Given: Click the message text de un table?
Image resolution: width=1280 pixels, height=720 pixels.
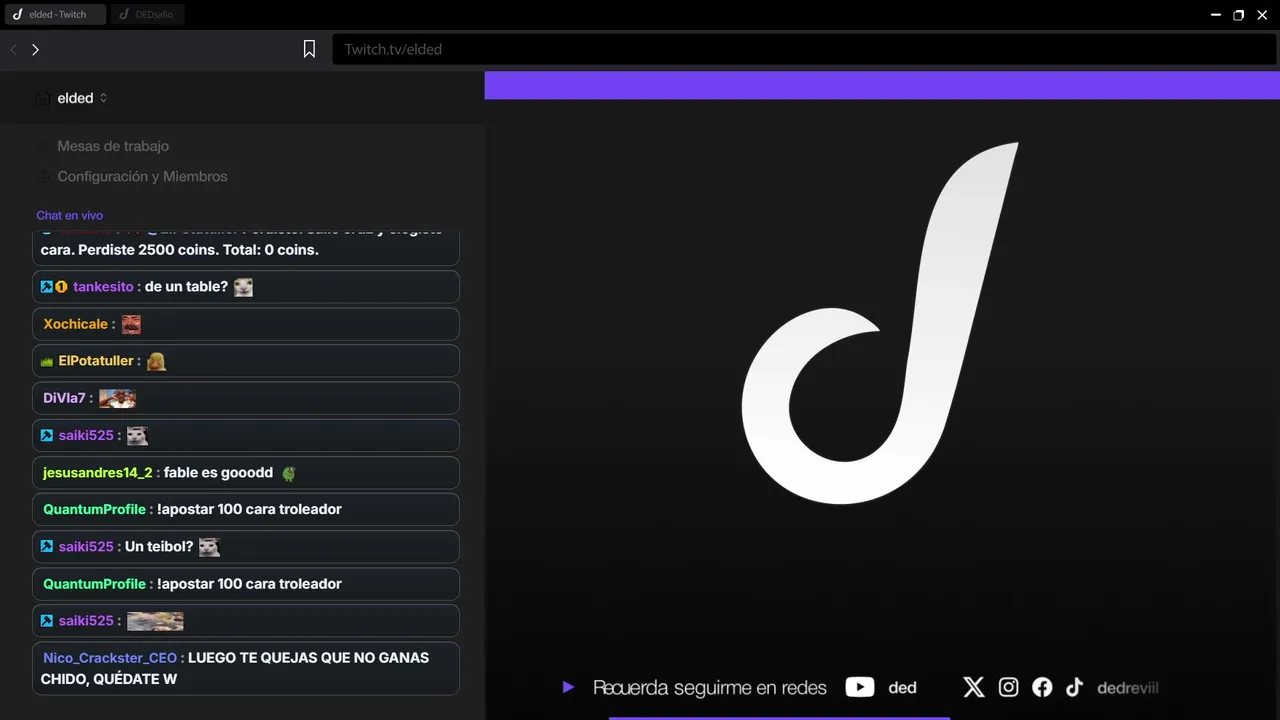Looking at the screenshot, I should pos(186,287).
